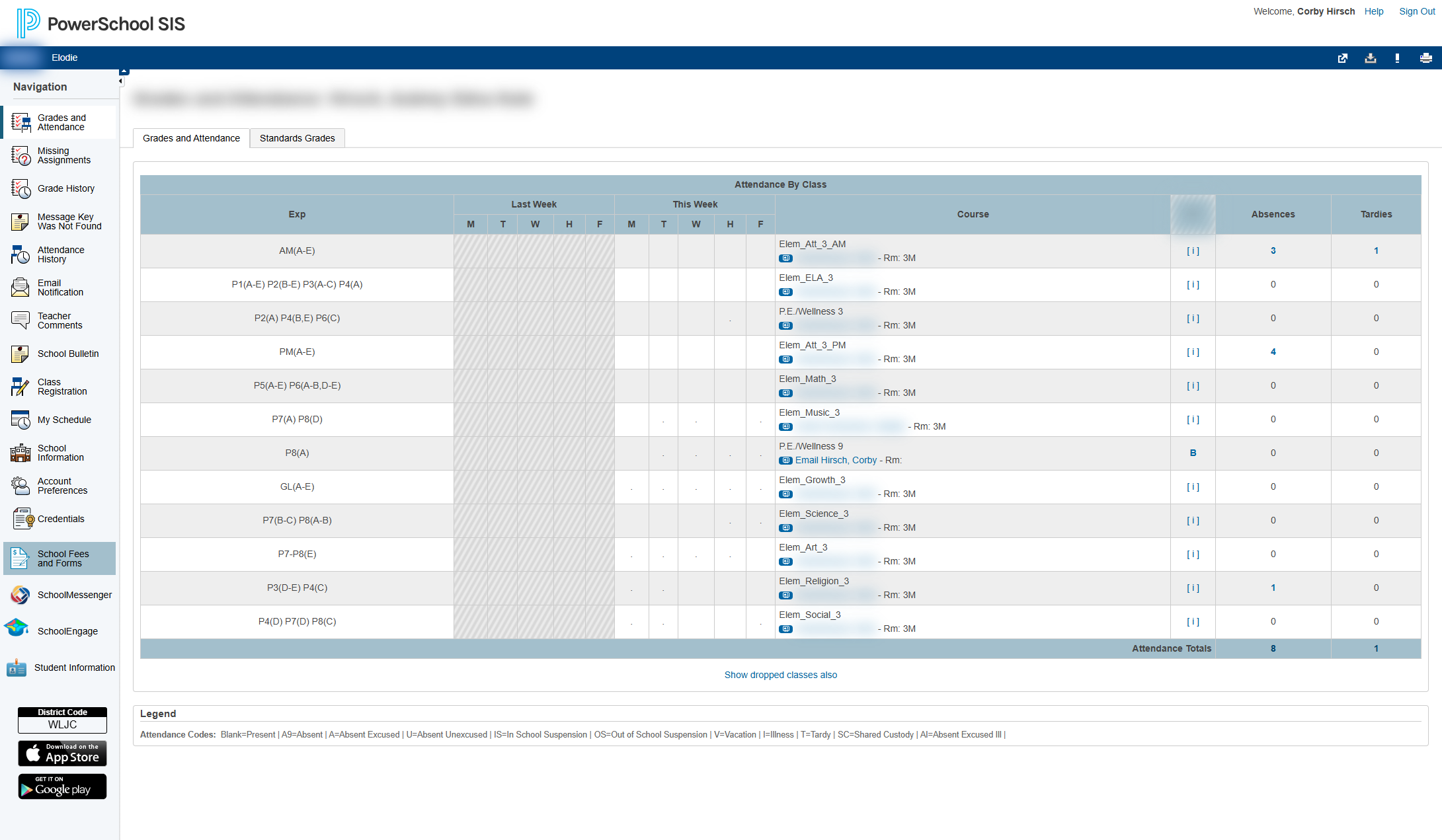This screenshot has width=1442, height=840.
Task: Select student tab Elodie
Action: (65, 57)
